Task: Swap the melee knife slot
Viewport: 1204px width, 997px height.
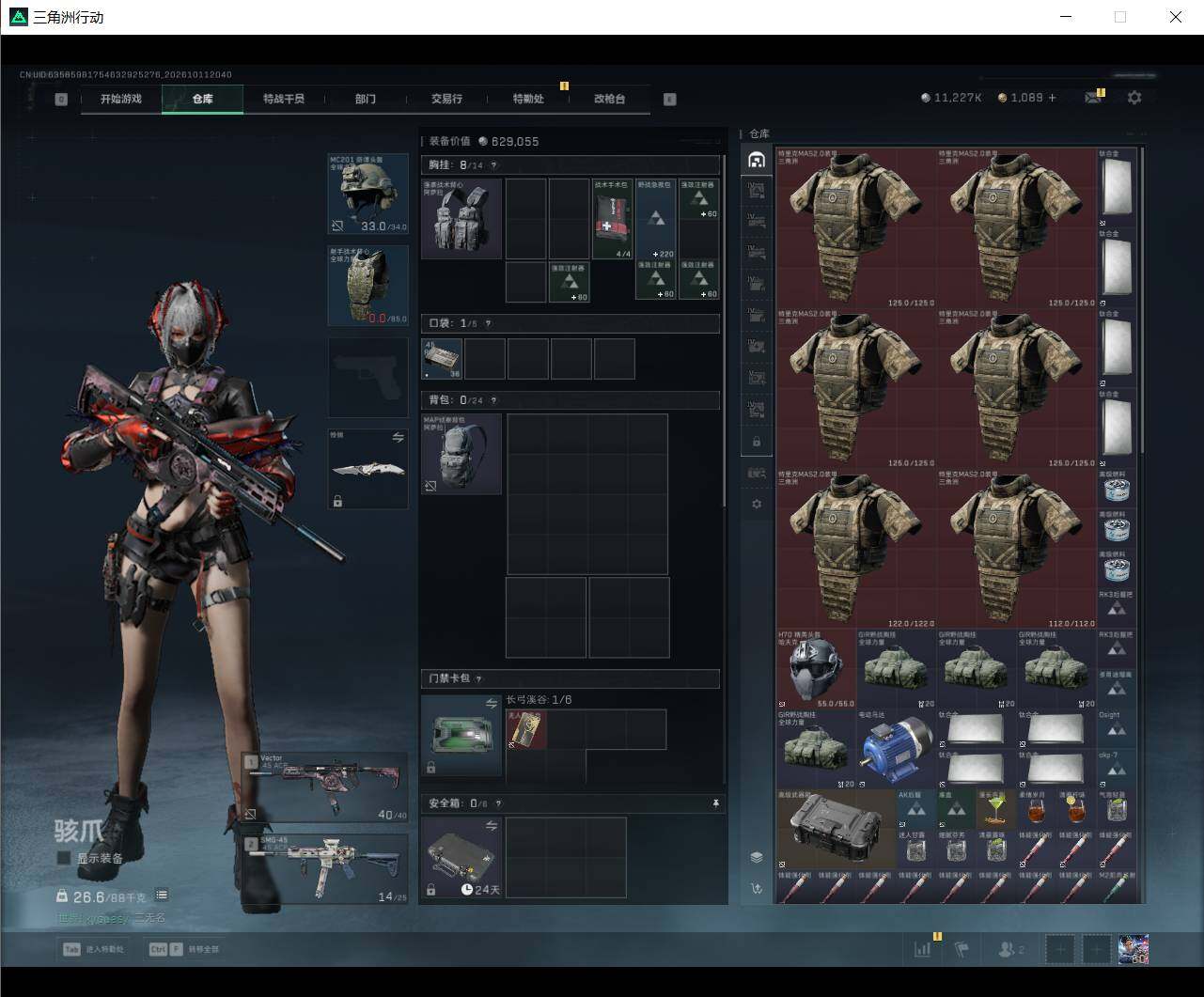Action: tap(398, 438)
